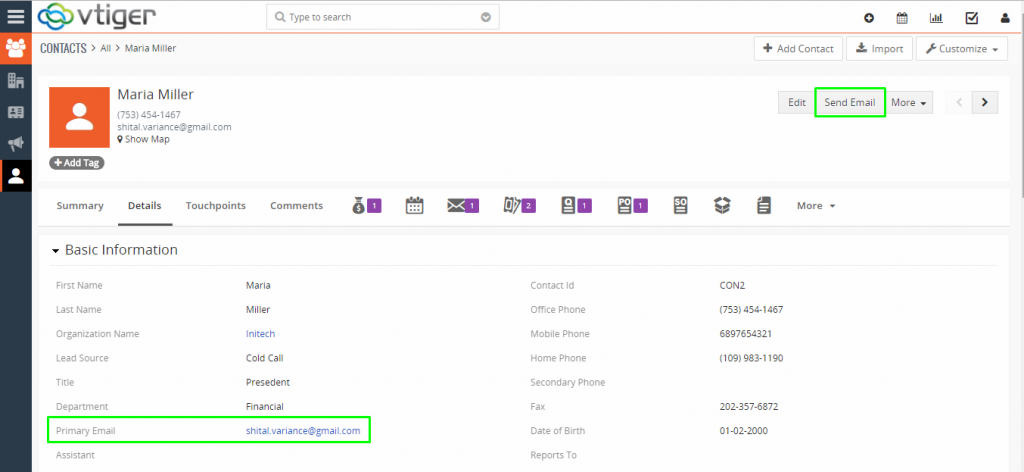Switch to the Touchpoints tab
This screenshot has width=1024, height=472.
[x=216, y=206]
